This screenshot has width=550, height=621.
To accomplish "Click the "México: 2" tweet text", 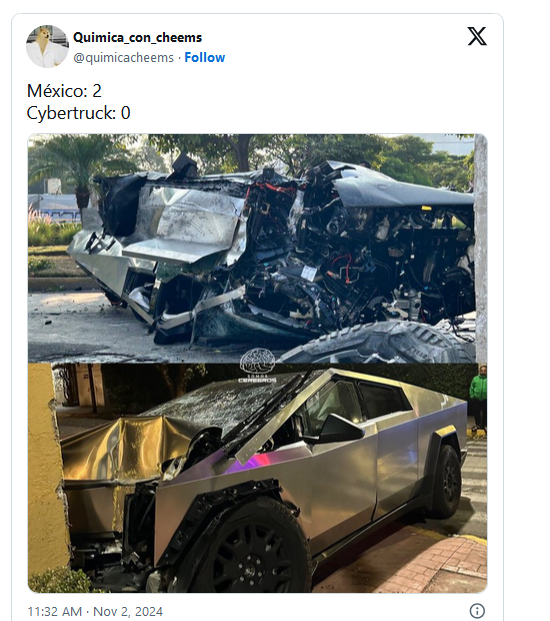I will coord(64,91).
